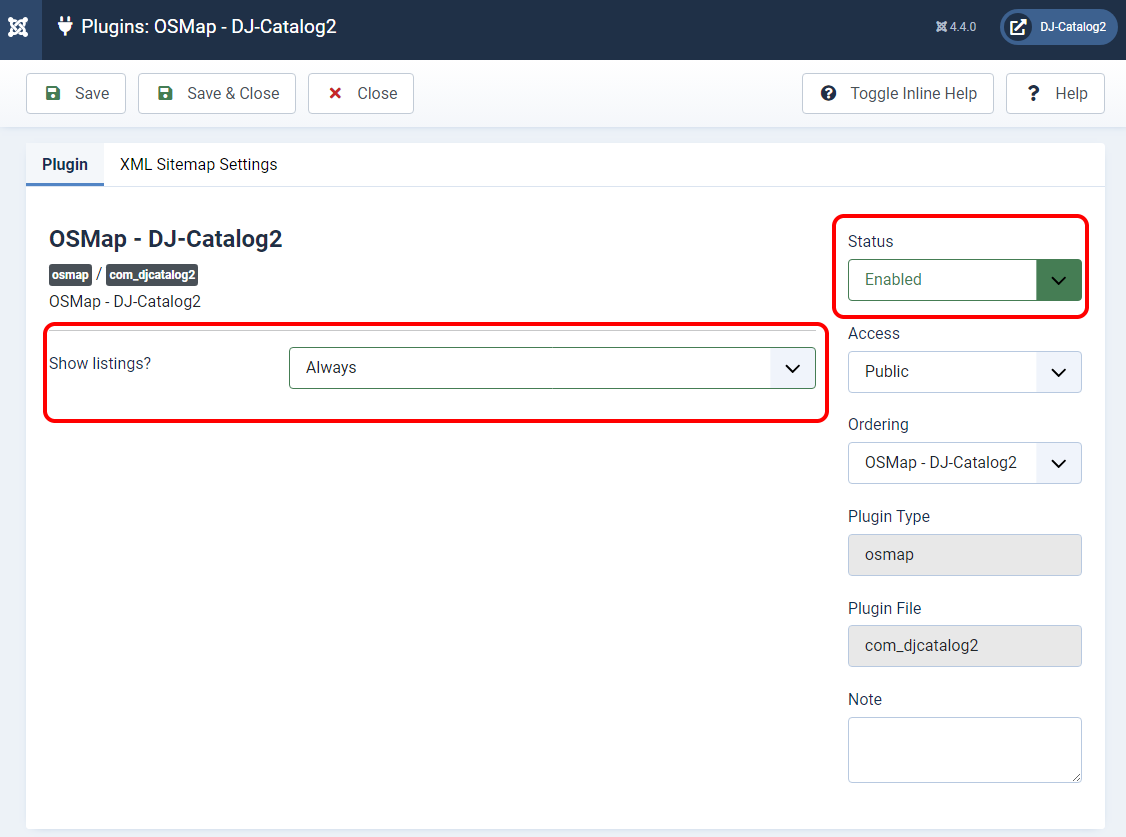Open the Ordering dropdown
The height and width of the screenshot is (837, 1126).
(964, 463)
